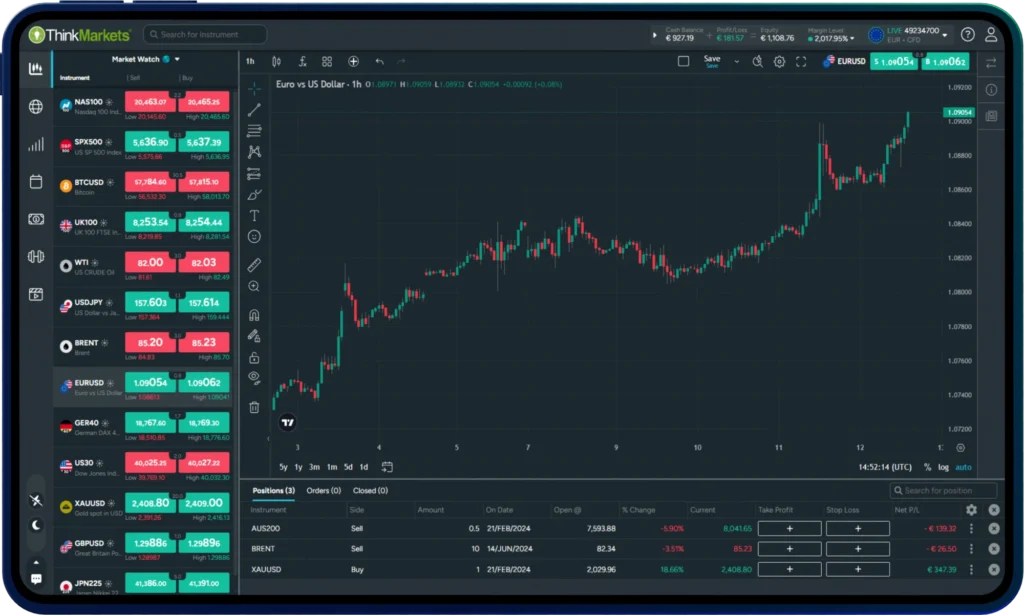Open the indicators fx menu
This screenshot has height=615, width=1024.
click(302, 61)
